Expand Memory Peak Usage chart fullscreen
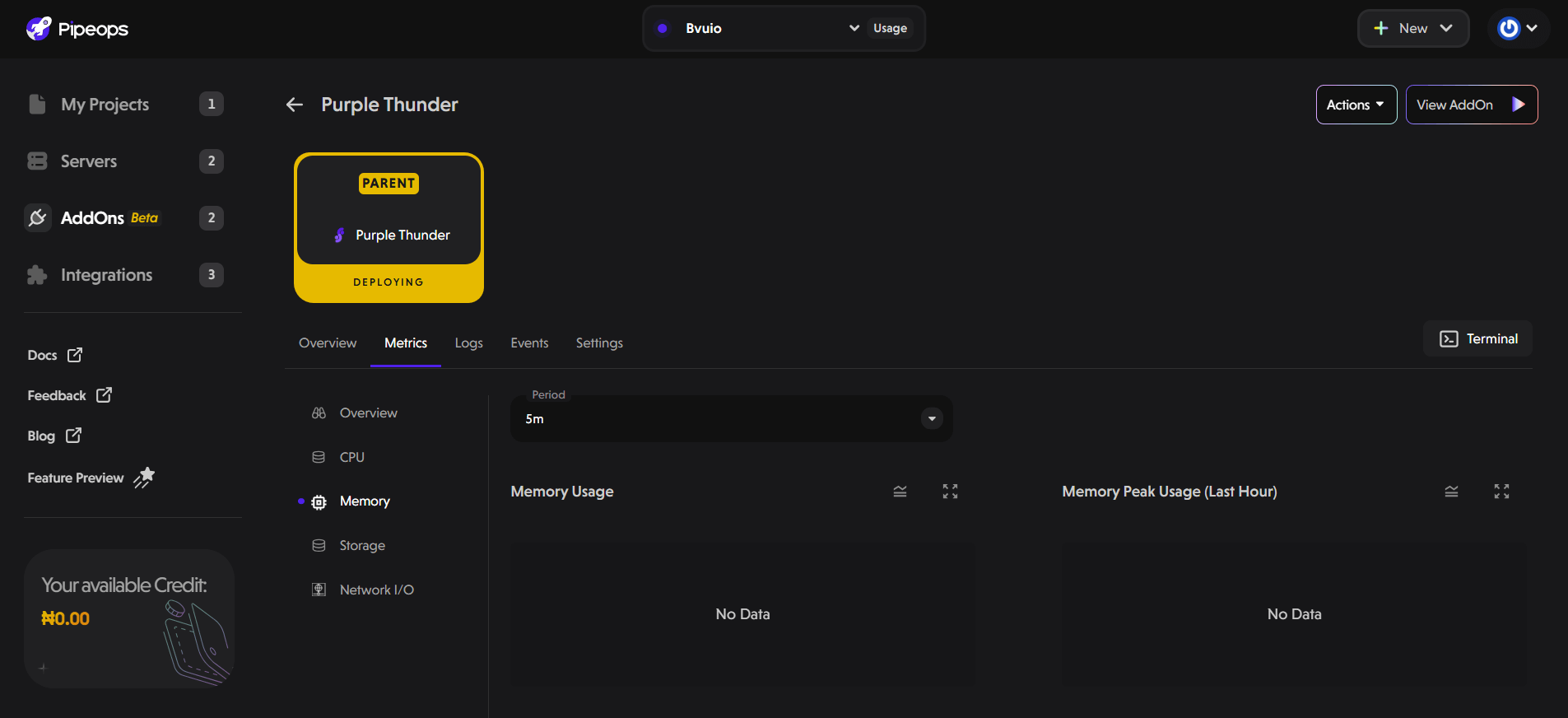Screen dimensions: 1568x718 1501,492
